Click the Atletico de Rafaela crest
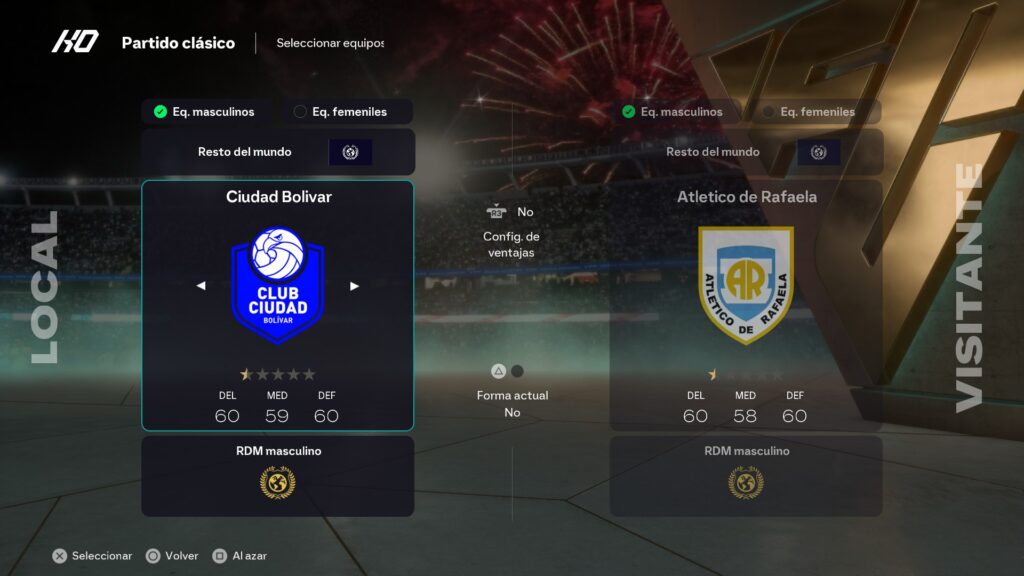 coord(746,285)
